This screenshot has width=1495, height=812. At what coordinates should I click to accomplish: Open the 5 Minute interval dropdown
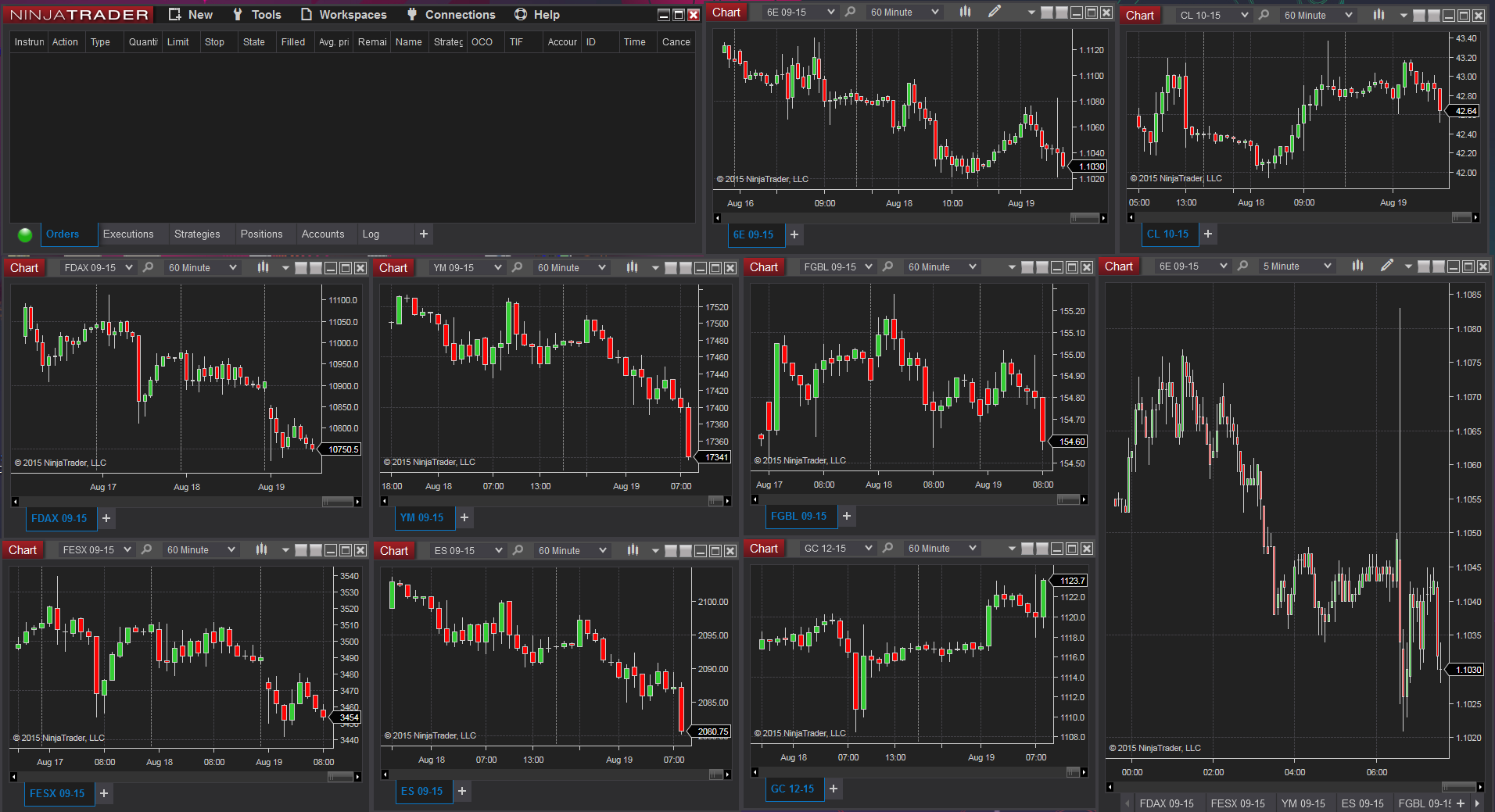point(1327,266)
